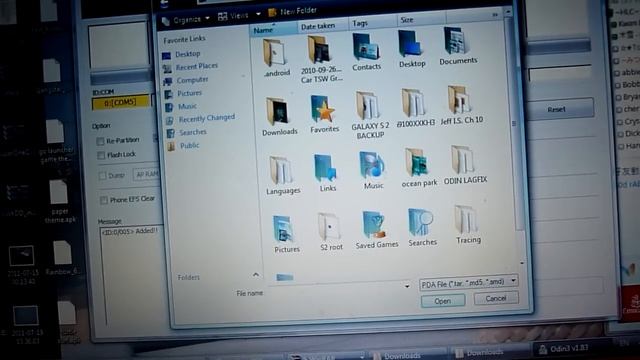This screenshot has height=360, width=640.
Task: Open the Documents folder
Action: (458, 46)
